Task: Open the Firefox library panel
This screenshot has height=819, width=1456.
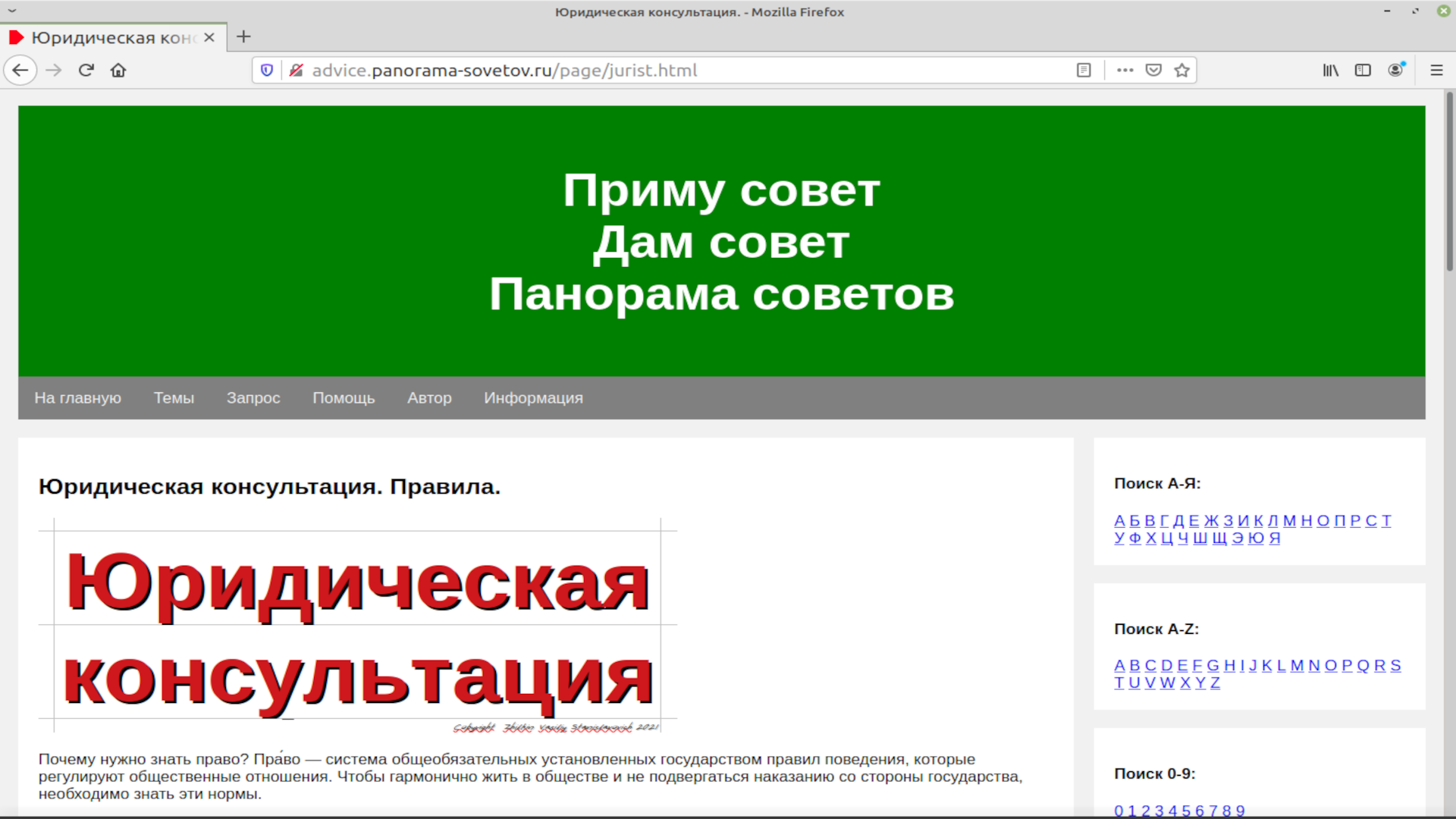Action: (1329, 70)
